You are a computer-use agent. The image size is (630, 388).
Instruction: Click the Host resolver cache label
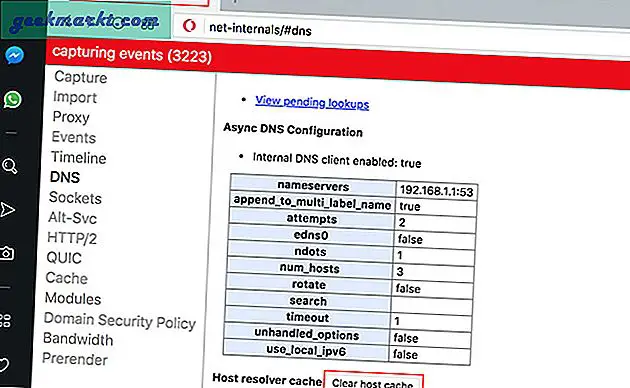pos(267,380)
